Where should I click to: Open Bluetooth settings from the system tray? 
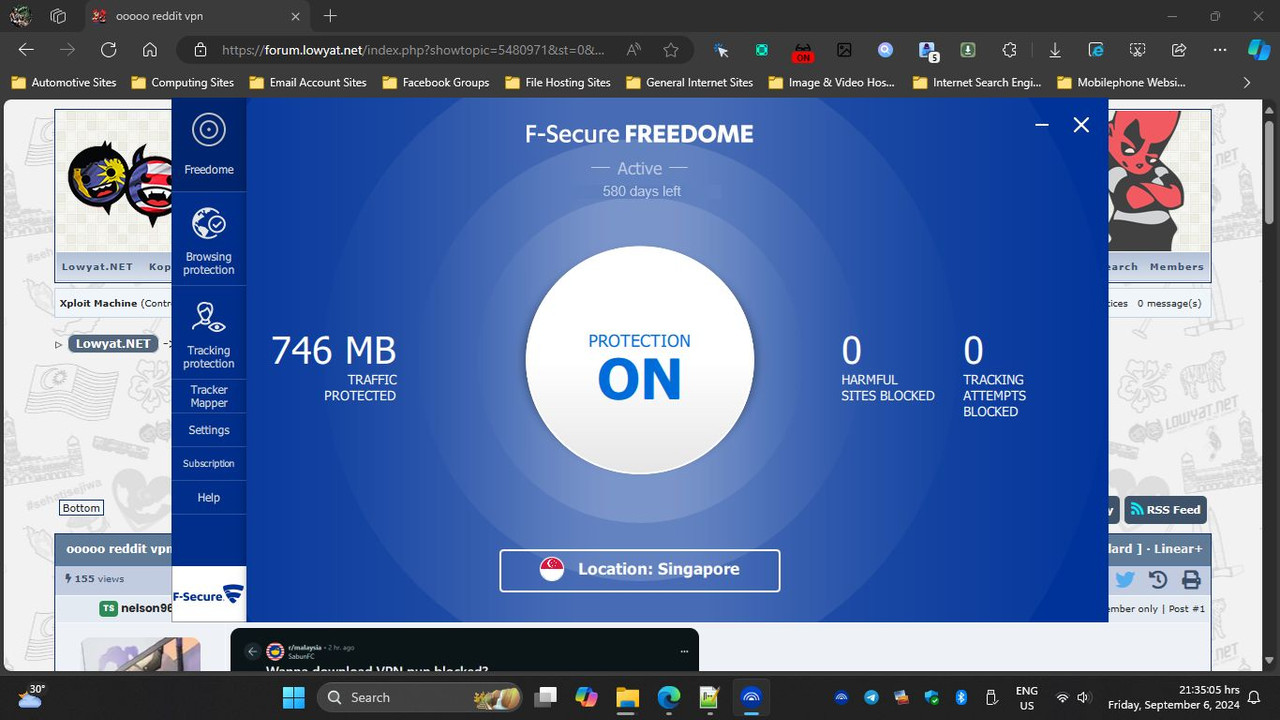pos(961,697)
